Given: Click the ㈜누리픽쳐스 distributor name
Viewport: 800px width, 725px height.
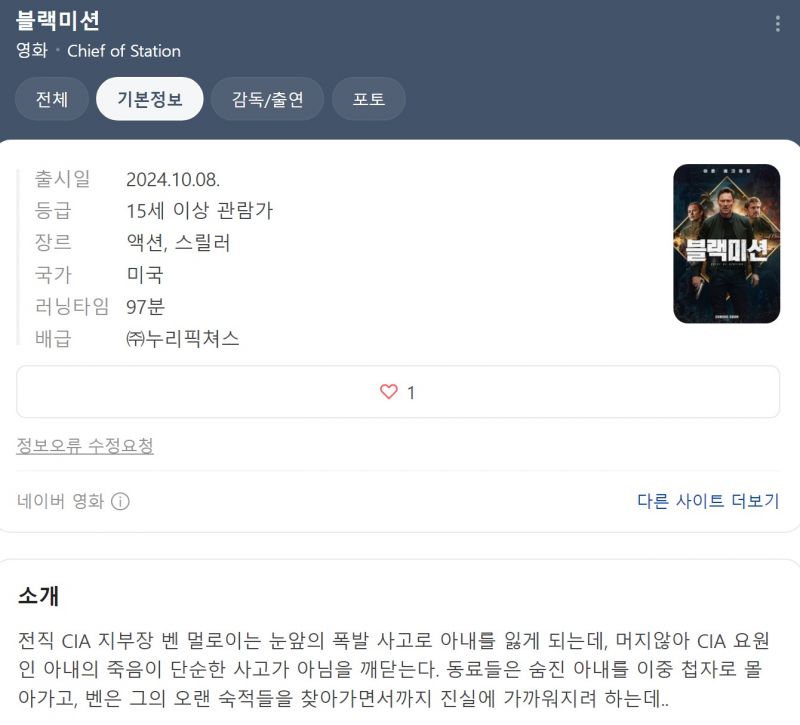Looking at the screenshot, I should click(x=183, y=339).
